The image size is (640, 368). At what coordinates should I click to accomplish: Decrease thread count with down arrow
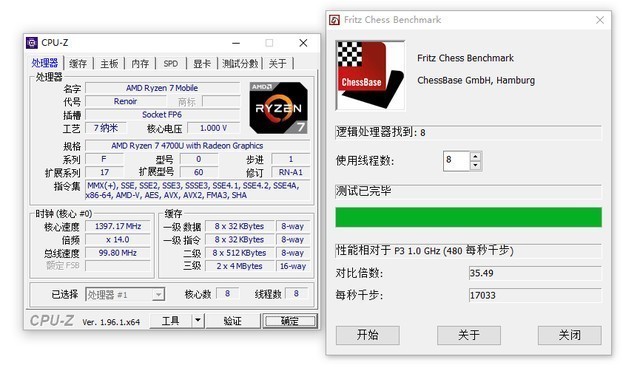click(x=476, y=166)
